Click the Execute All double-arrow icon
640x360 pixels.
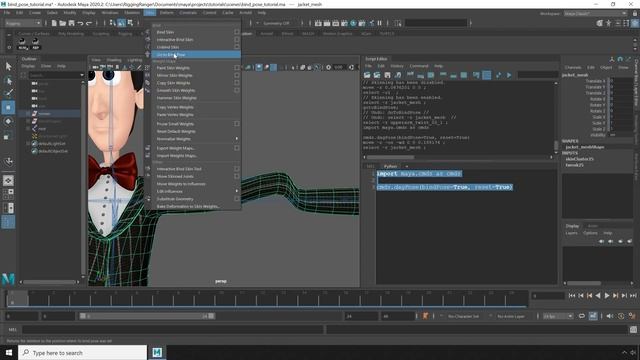[498, 75]
